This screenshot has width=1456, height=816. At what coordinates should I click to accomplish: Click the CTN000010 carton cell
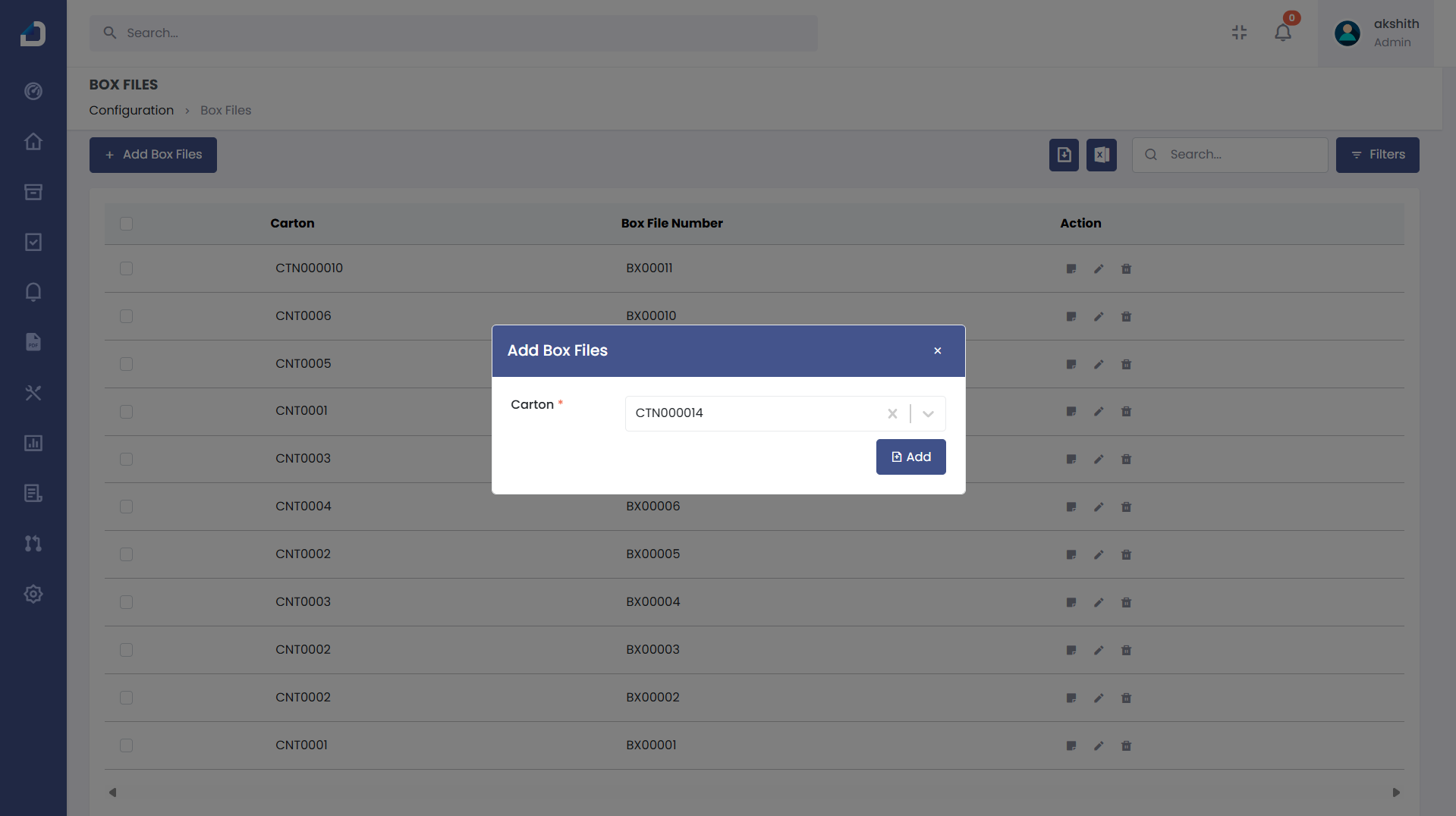click(309, 268)
